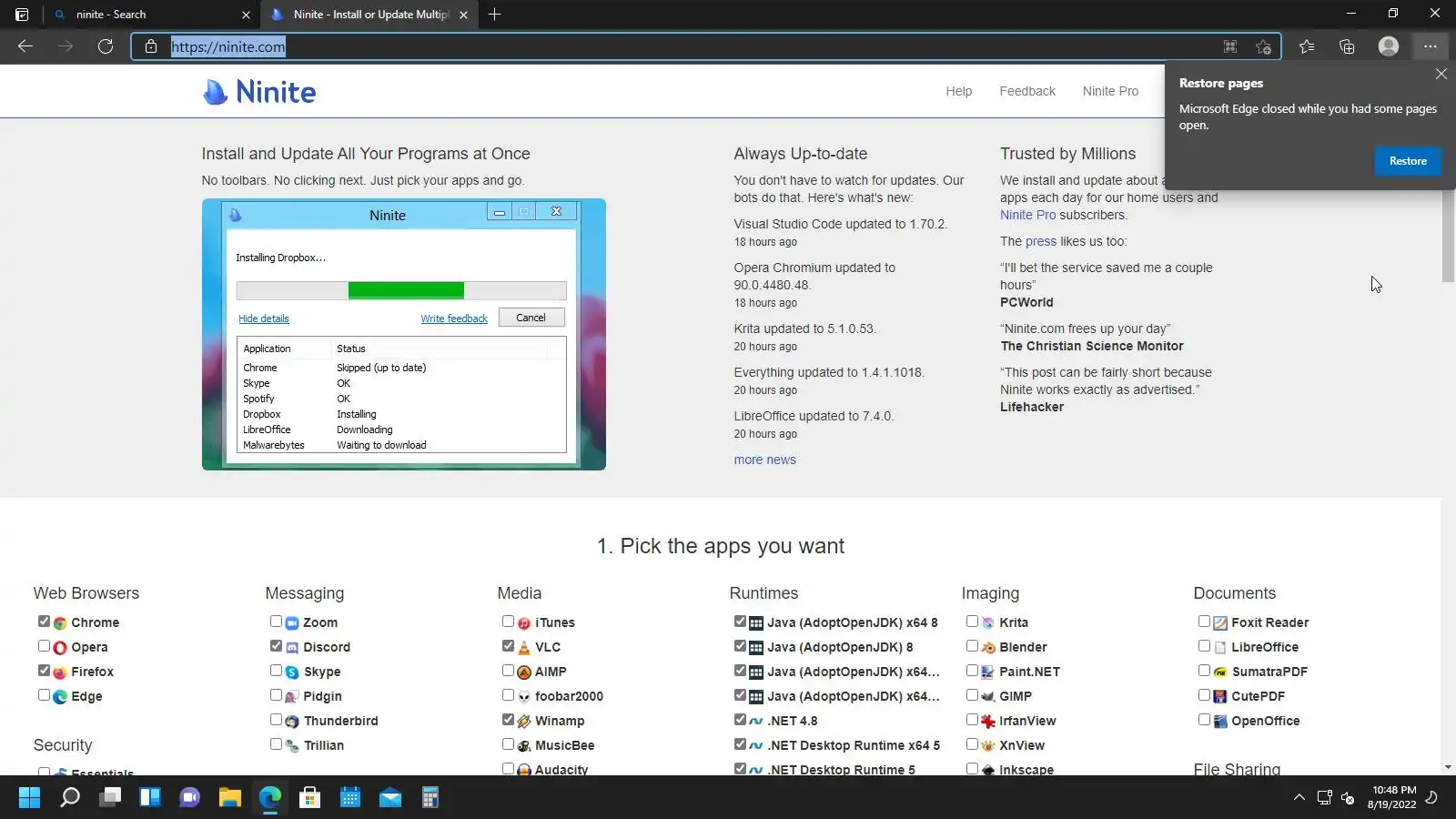The width and height of the screenshot is (1456, 819).
Task: Open the clock and date in tray
Action: point(1392,797)
